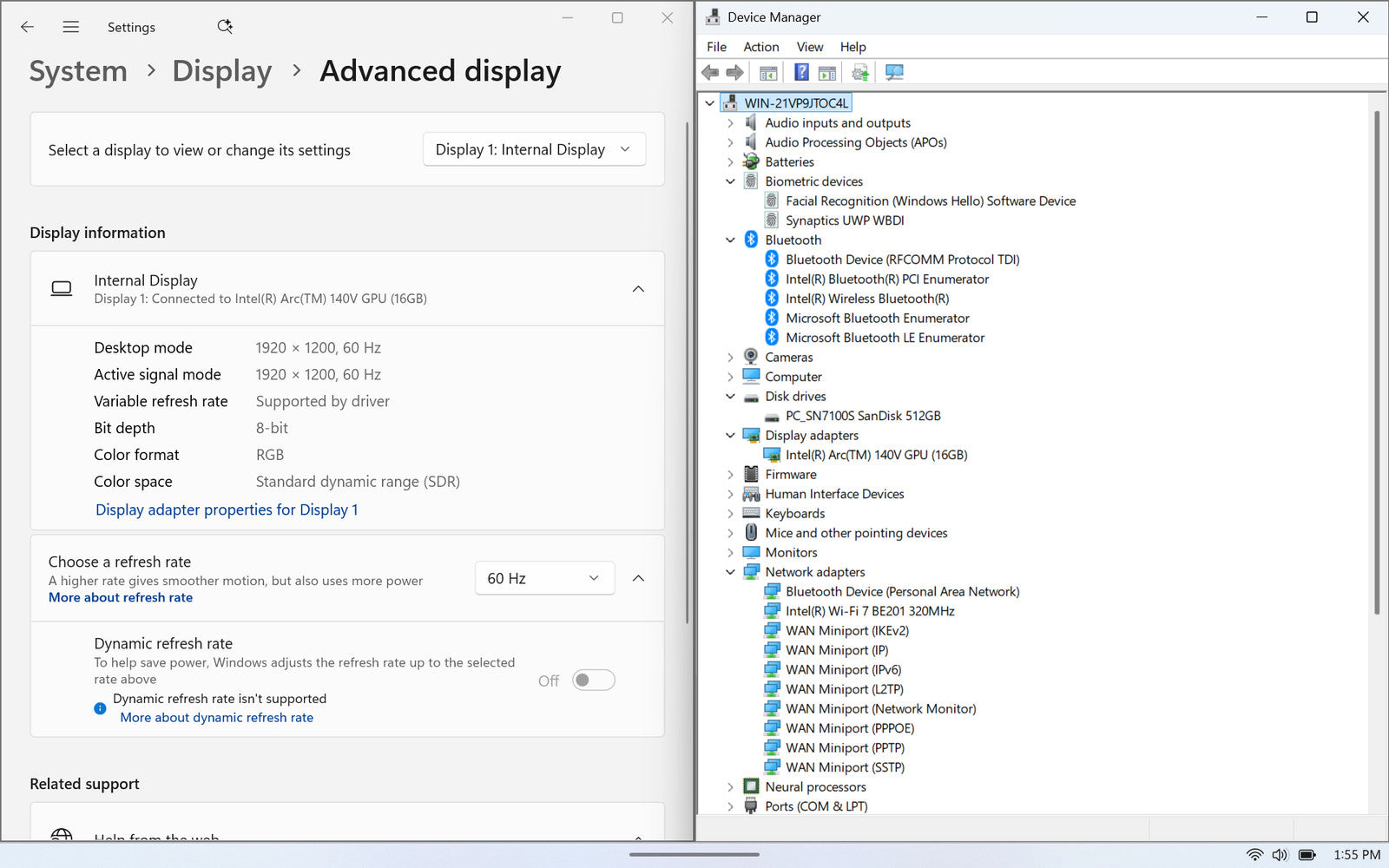Open the View menu in Device Manager

(809, 47)
